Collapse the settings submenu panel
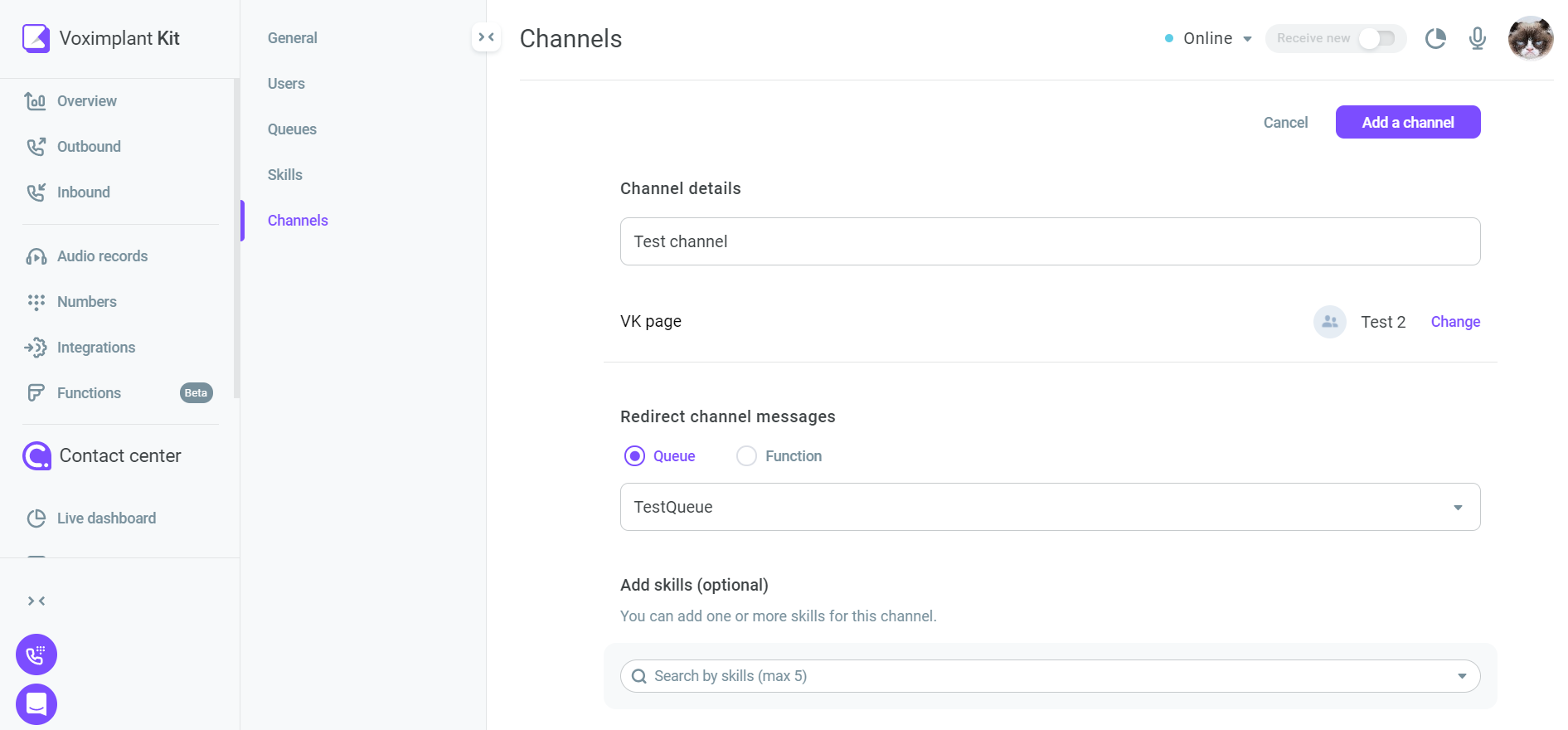 pos(487,37)
